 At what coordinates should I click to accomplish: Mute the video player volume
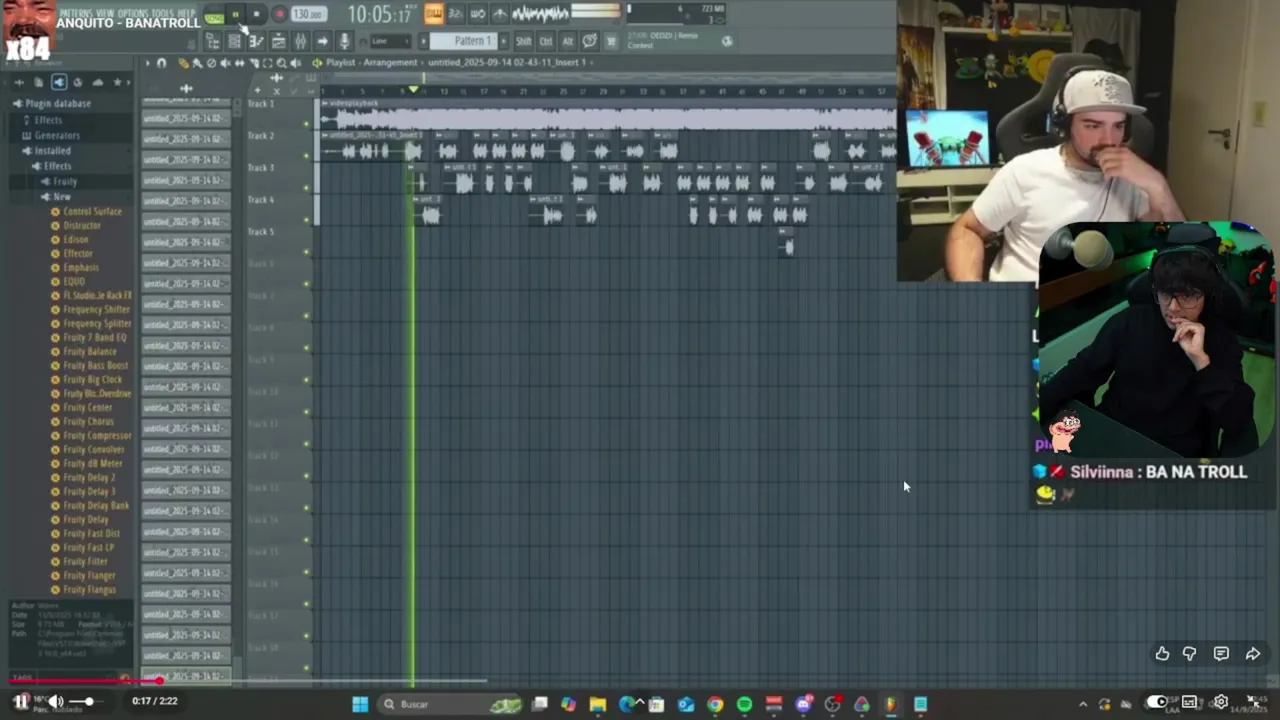tap(56, 702)
